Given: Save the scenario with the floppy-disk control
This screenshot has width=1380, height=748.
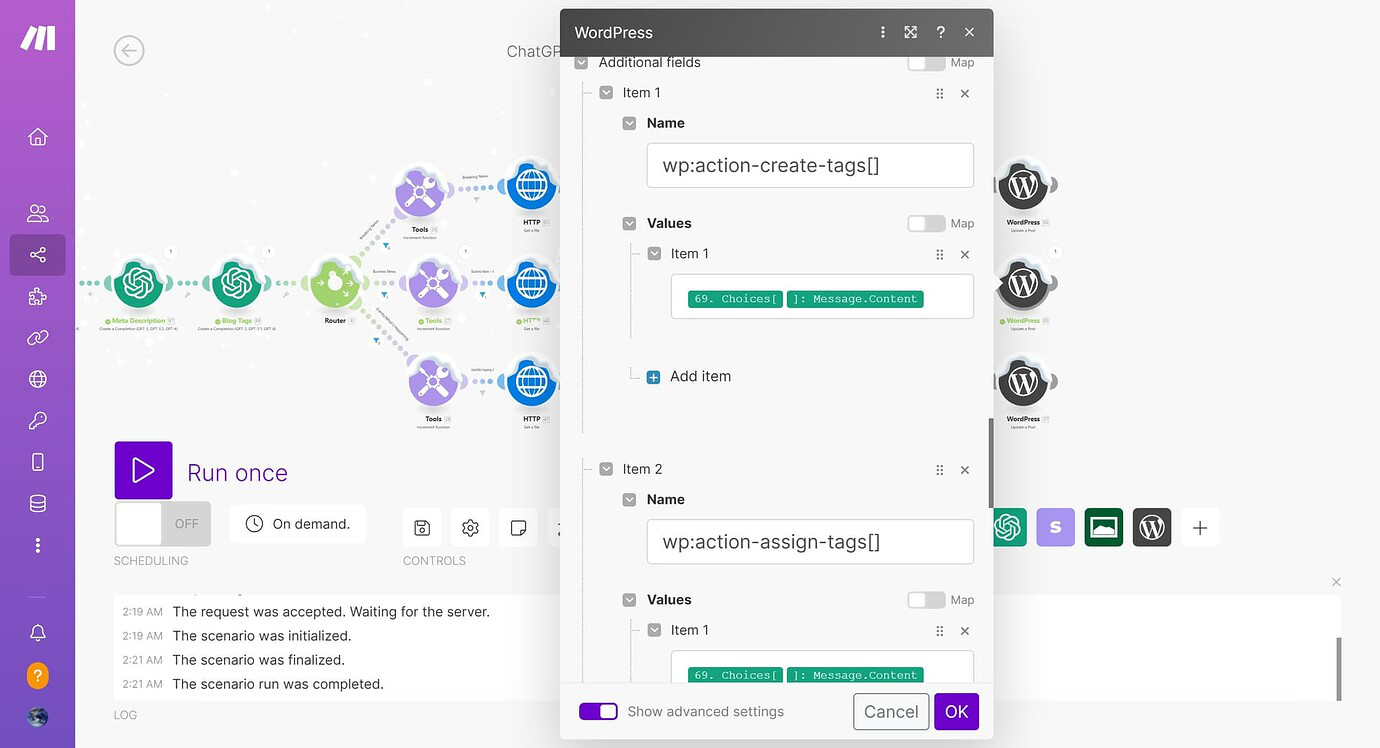Looking at the screenshot, I should 422,527.
